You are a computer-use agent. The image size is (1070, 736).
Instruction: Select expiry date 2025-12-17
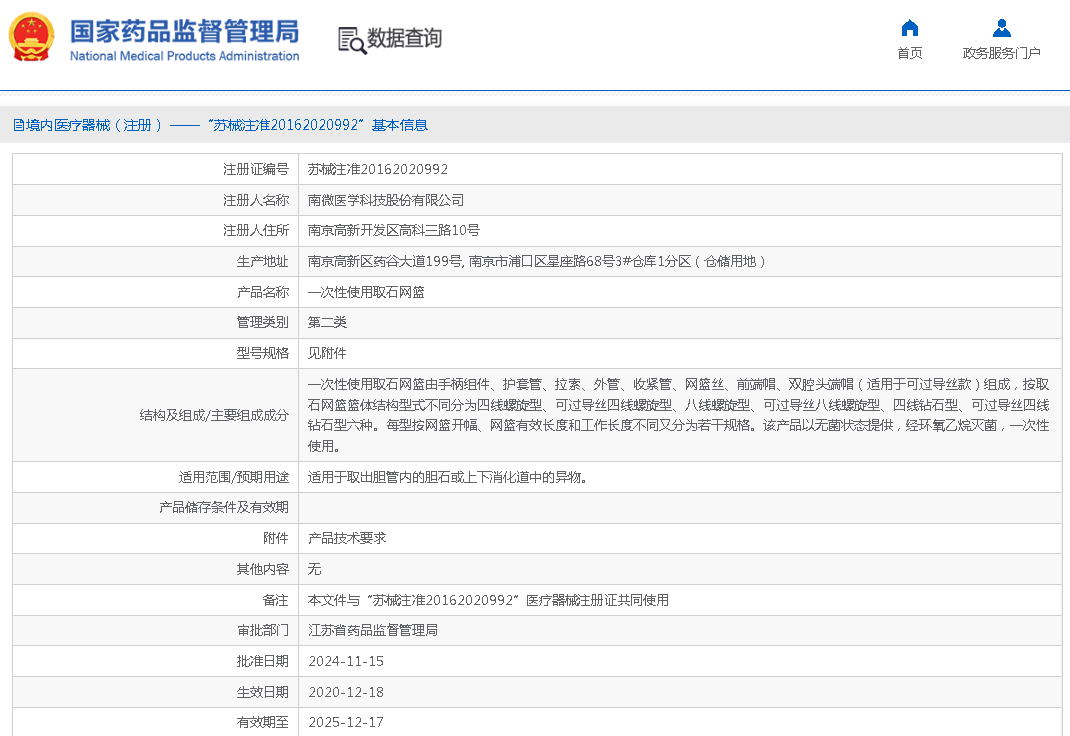coord(346,722)
